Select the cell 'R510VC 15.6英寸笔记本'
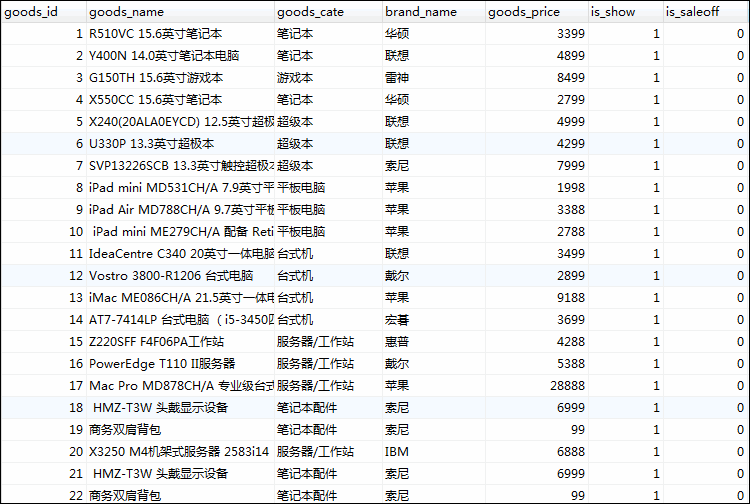The image size is (750, 504). [x=180, y=34]
